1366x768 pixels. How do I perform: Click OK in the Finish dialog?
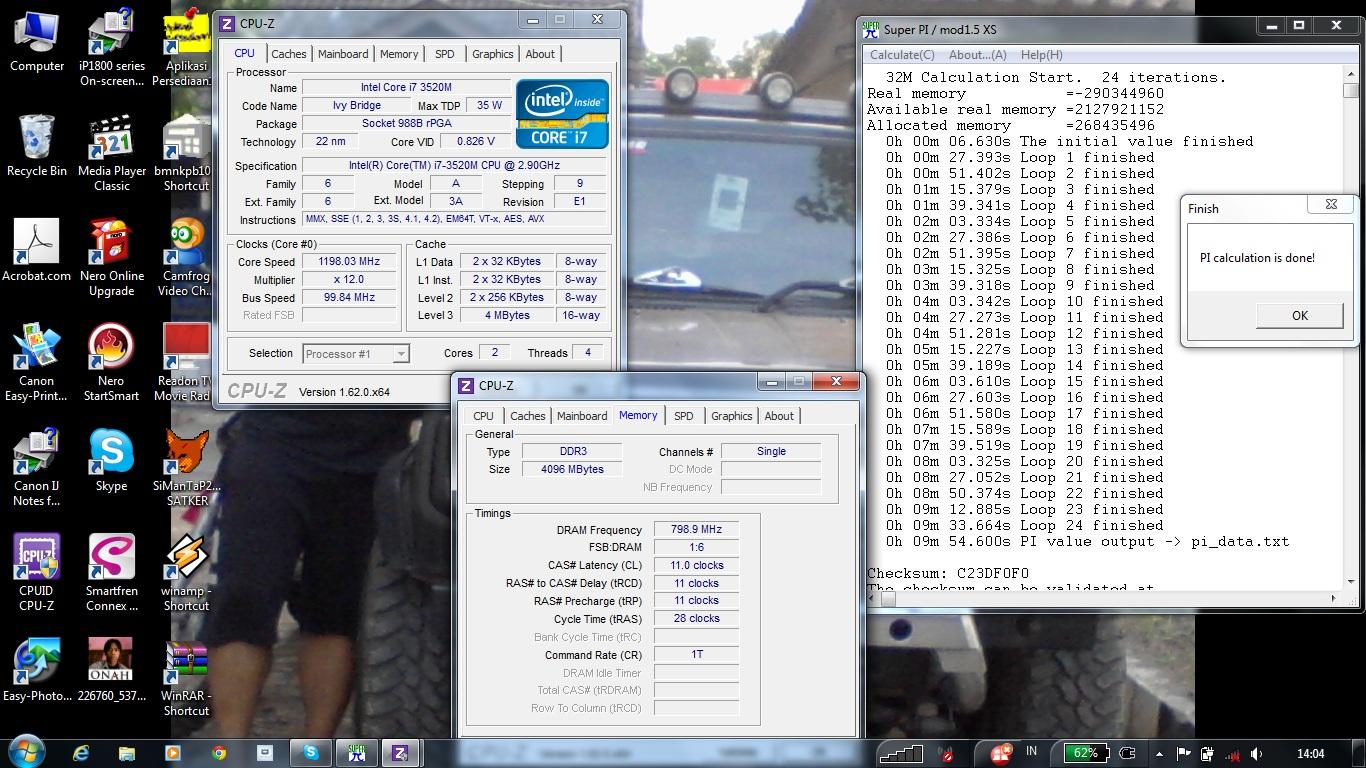[x=1299, y=315]
